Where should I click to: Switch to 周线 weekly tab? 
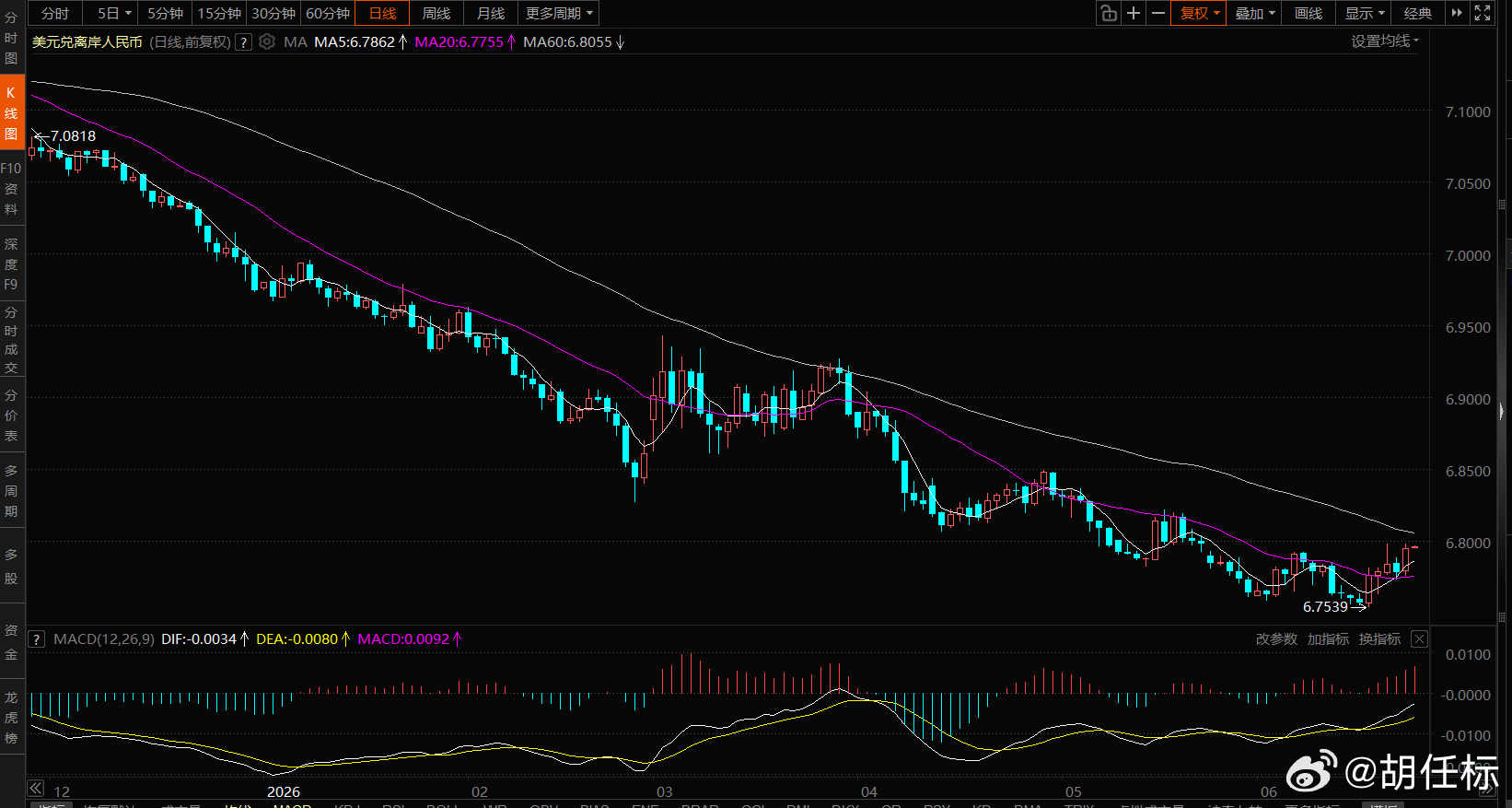click(x=436, y=13)
